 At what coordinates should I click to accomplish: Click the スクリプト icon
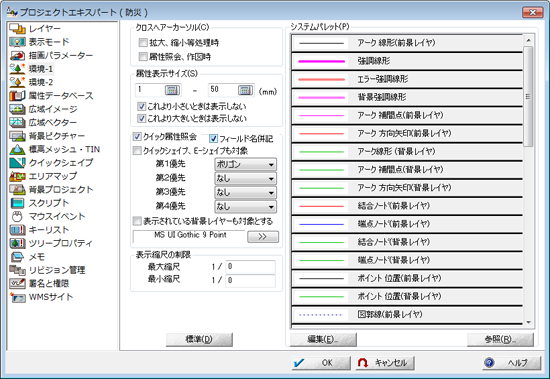17,203
